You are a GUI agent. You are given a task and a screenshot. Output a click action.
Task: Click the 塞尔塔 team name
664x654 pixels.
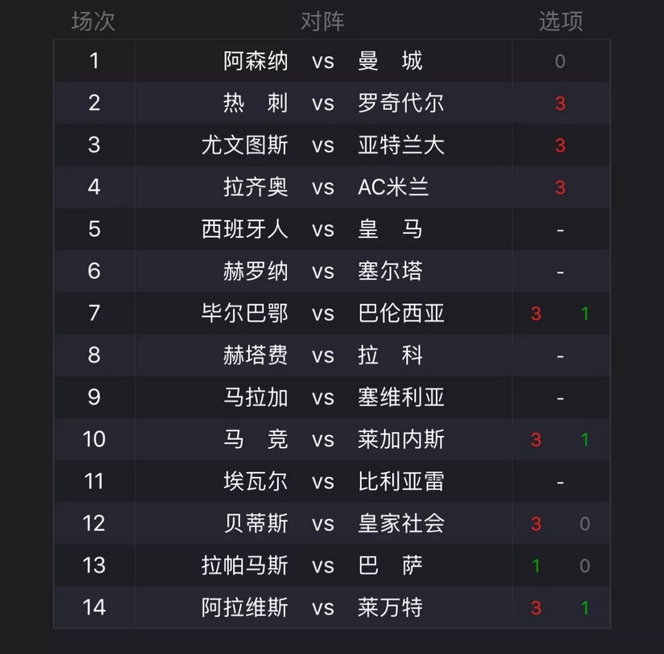pos(390,271)
